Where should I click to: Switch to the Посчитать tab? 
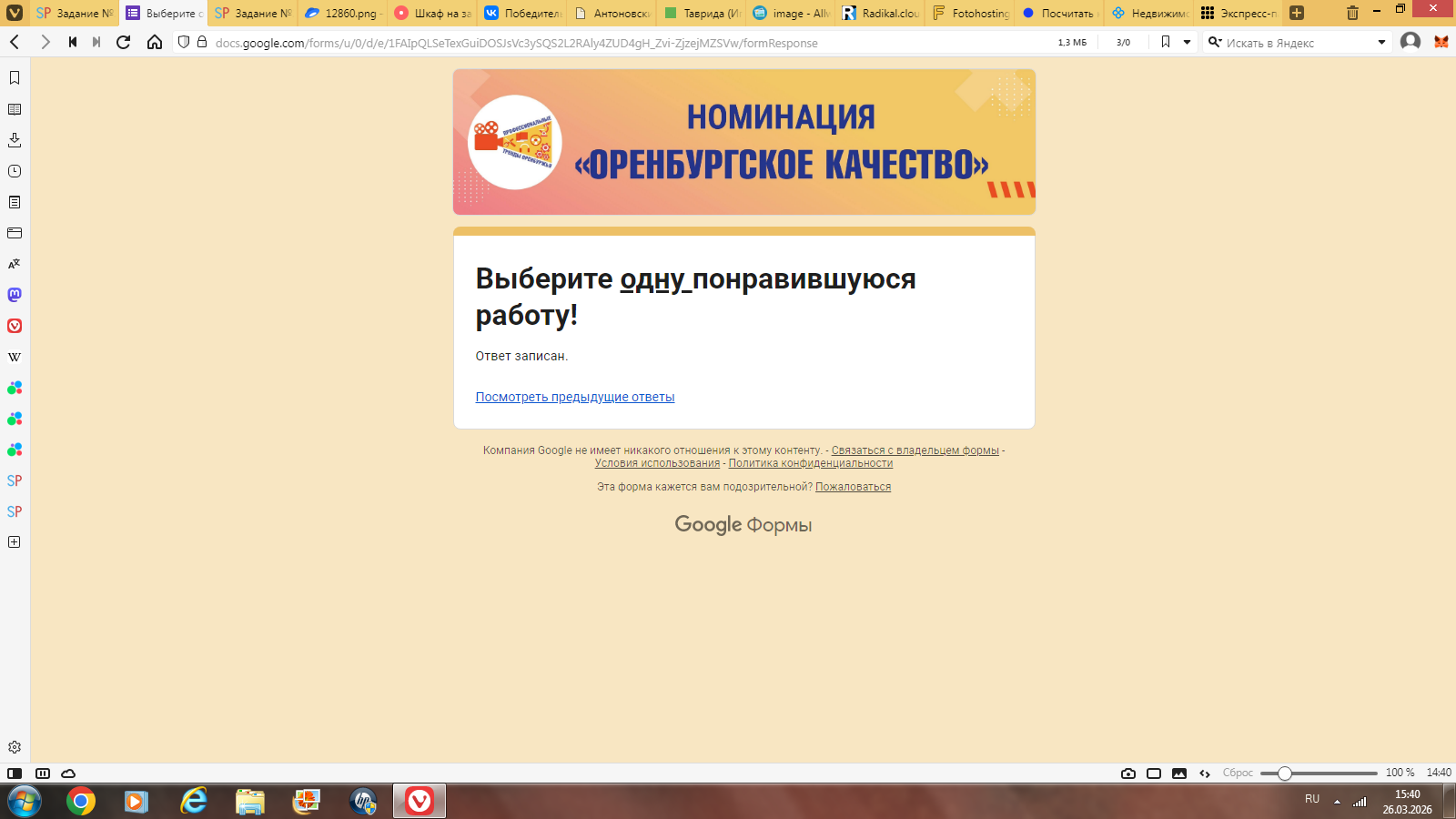1060,13
